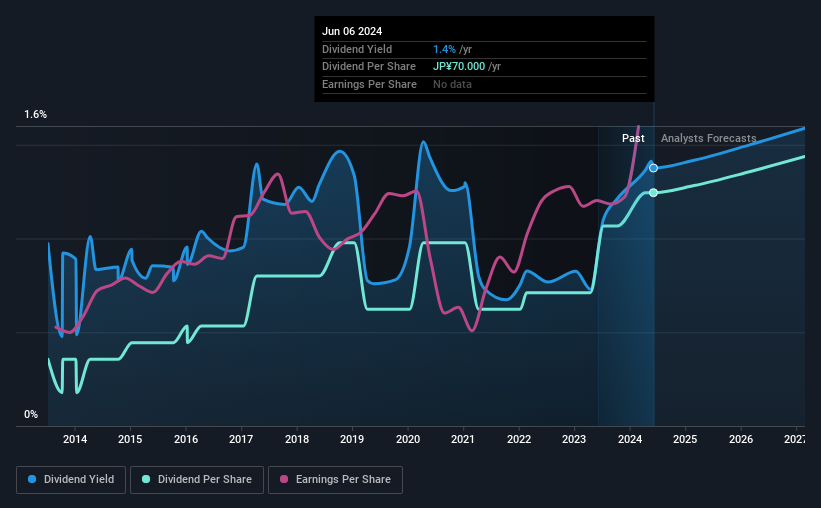Click the 2019 x-axis label
Image resolution: width=821 pixels, height=508 pixels.
pyautogui.click(x=352, y=439)
